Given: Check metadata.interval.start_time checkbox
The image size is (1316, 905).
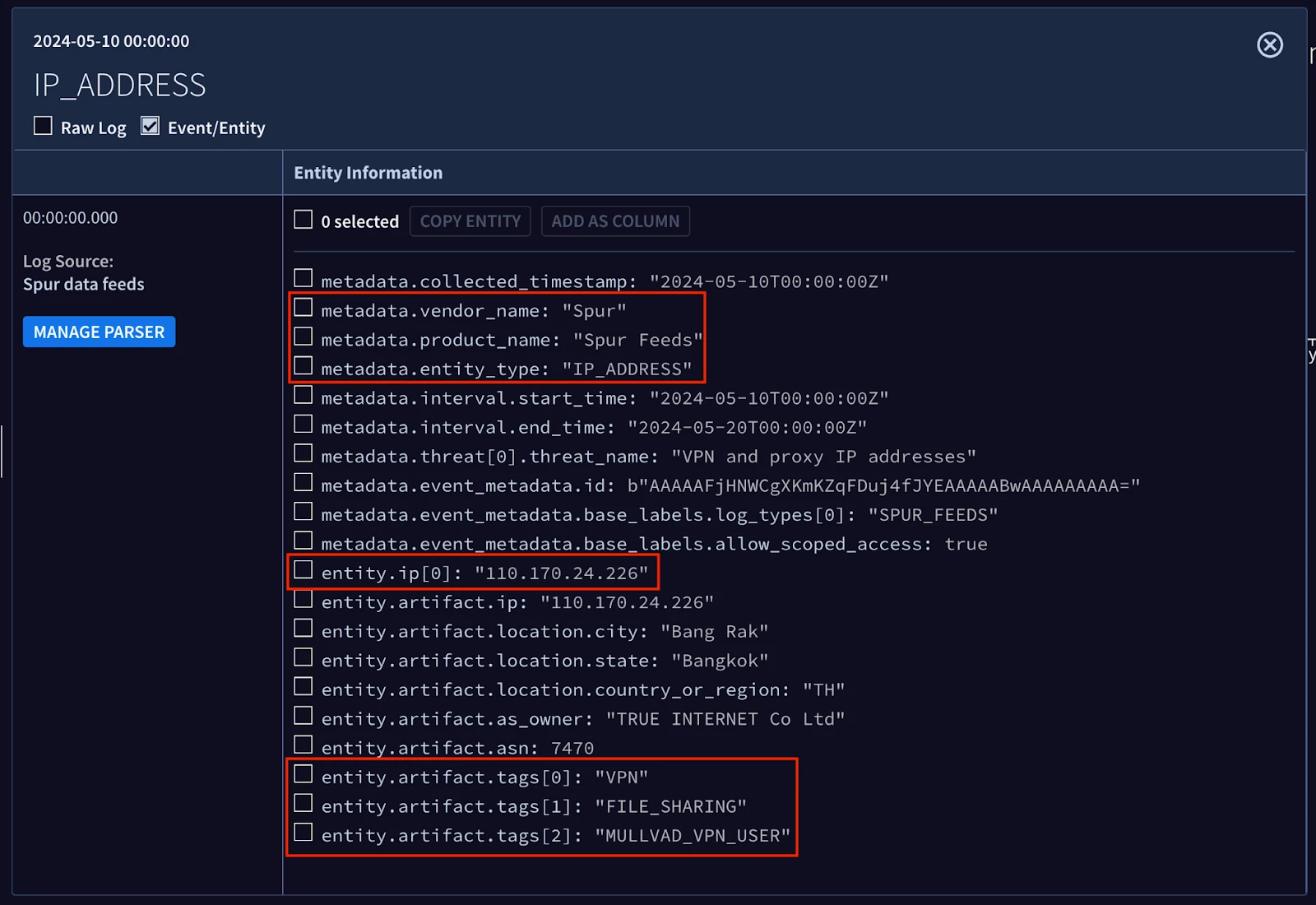Looking at the screenshot, I should pos(304,395).
